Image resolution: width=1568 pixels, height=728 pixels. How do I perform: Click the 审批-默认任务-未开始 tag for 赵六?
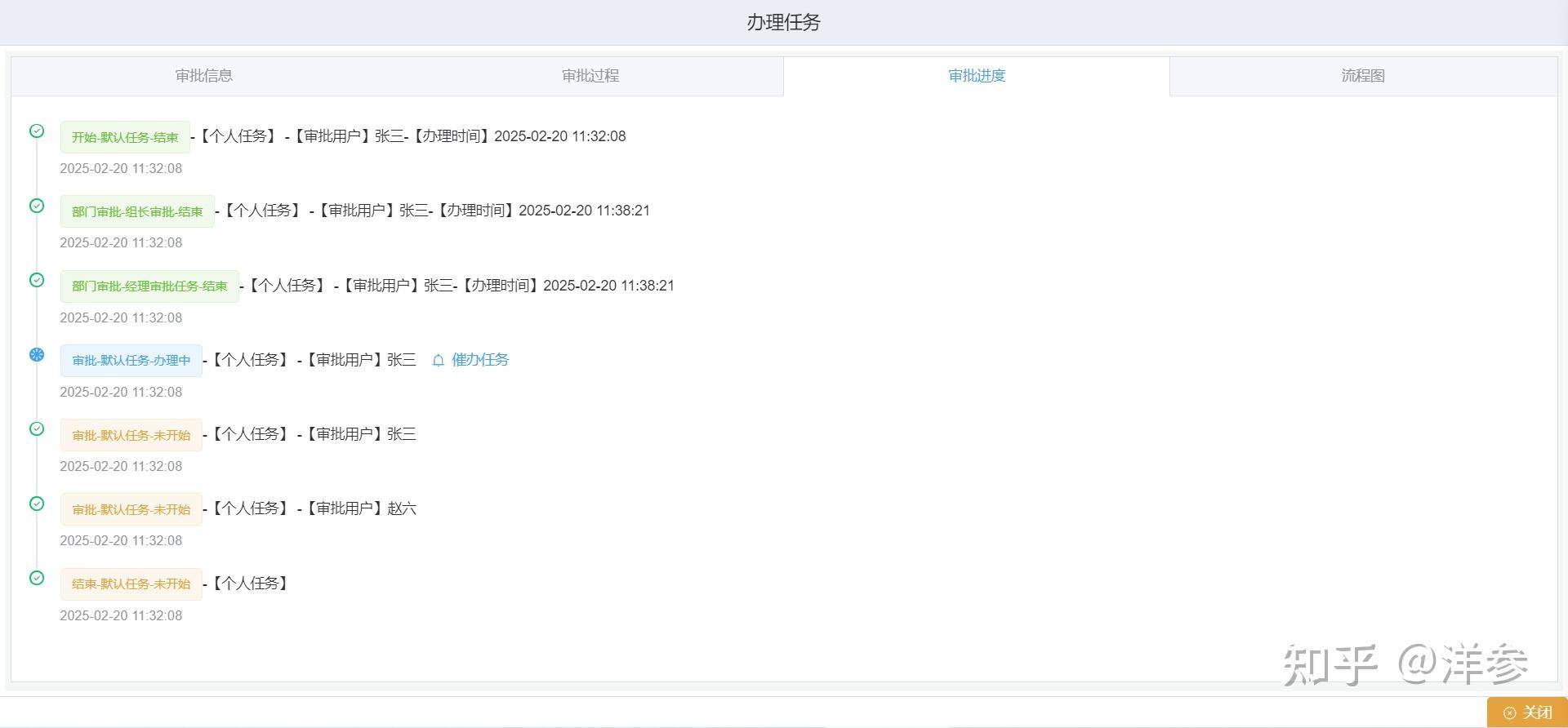(x=131, y=509)
